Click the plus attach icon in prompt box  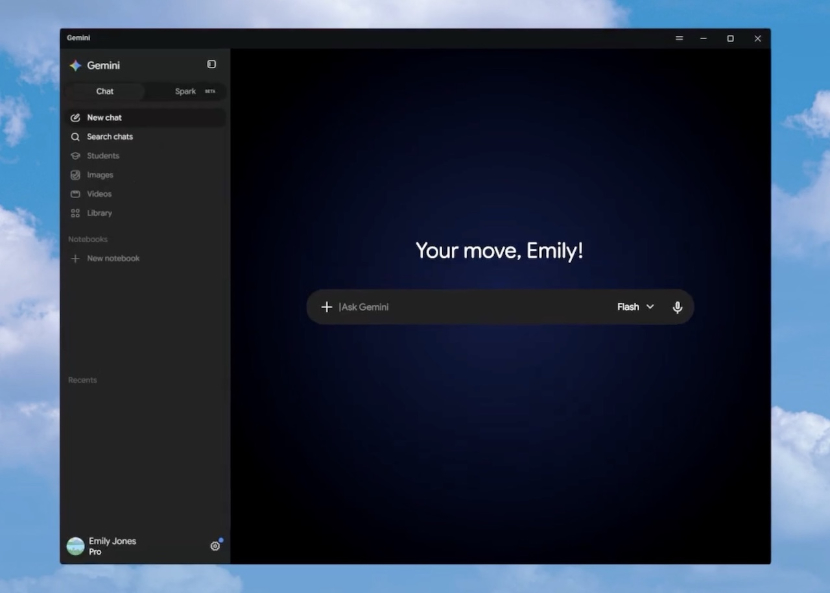[327, 307]
